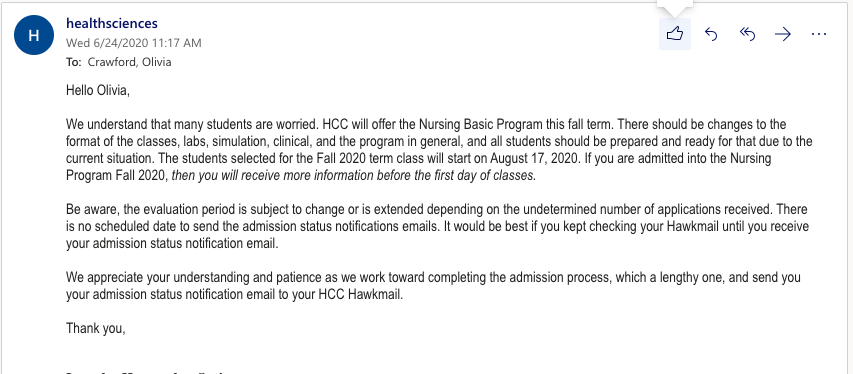Open the healthsciences sender contact card

[x=112, y=23]
